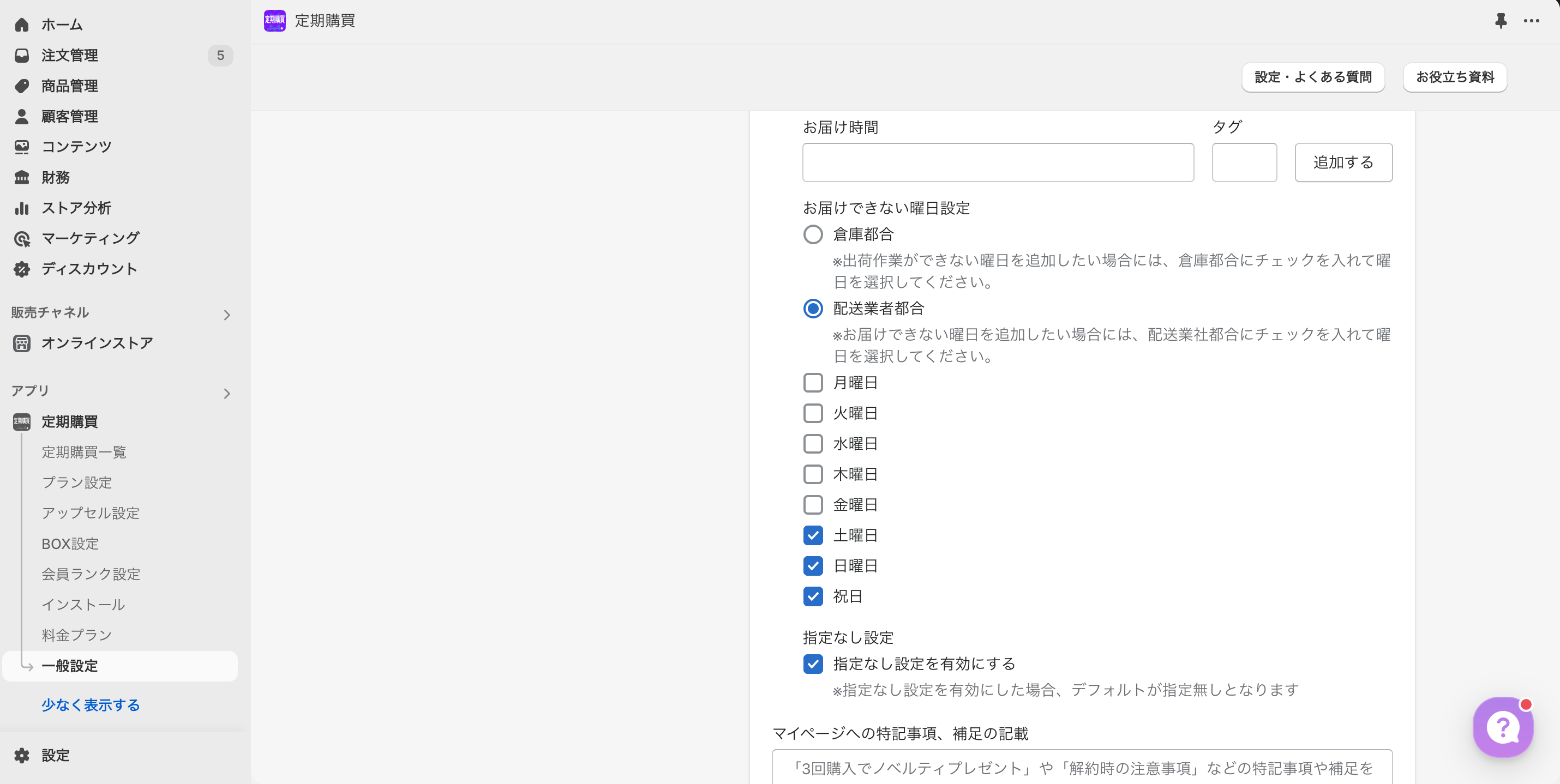Click the marketing target icon
Viewport: 1560px width, 784px height.
pos(22,239)
